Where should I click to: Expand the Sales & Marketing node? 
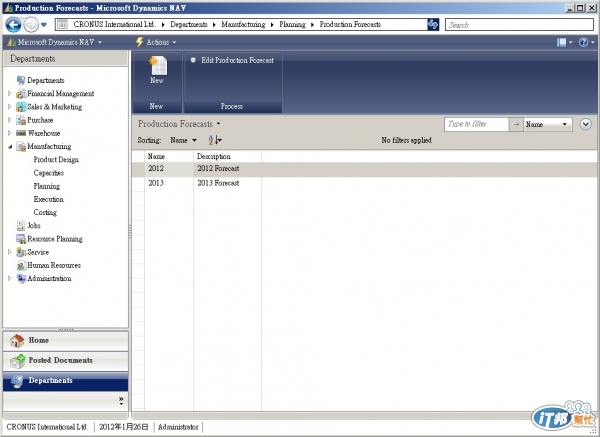coord(10,107)
